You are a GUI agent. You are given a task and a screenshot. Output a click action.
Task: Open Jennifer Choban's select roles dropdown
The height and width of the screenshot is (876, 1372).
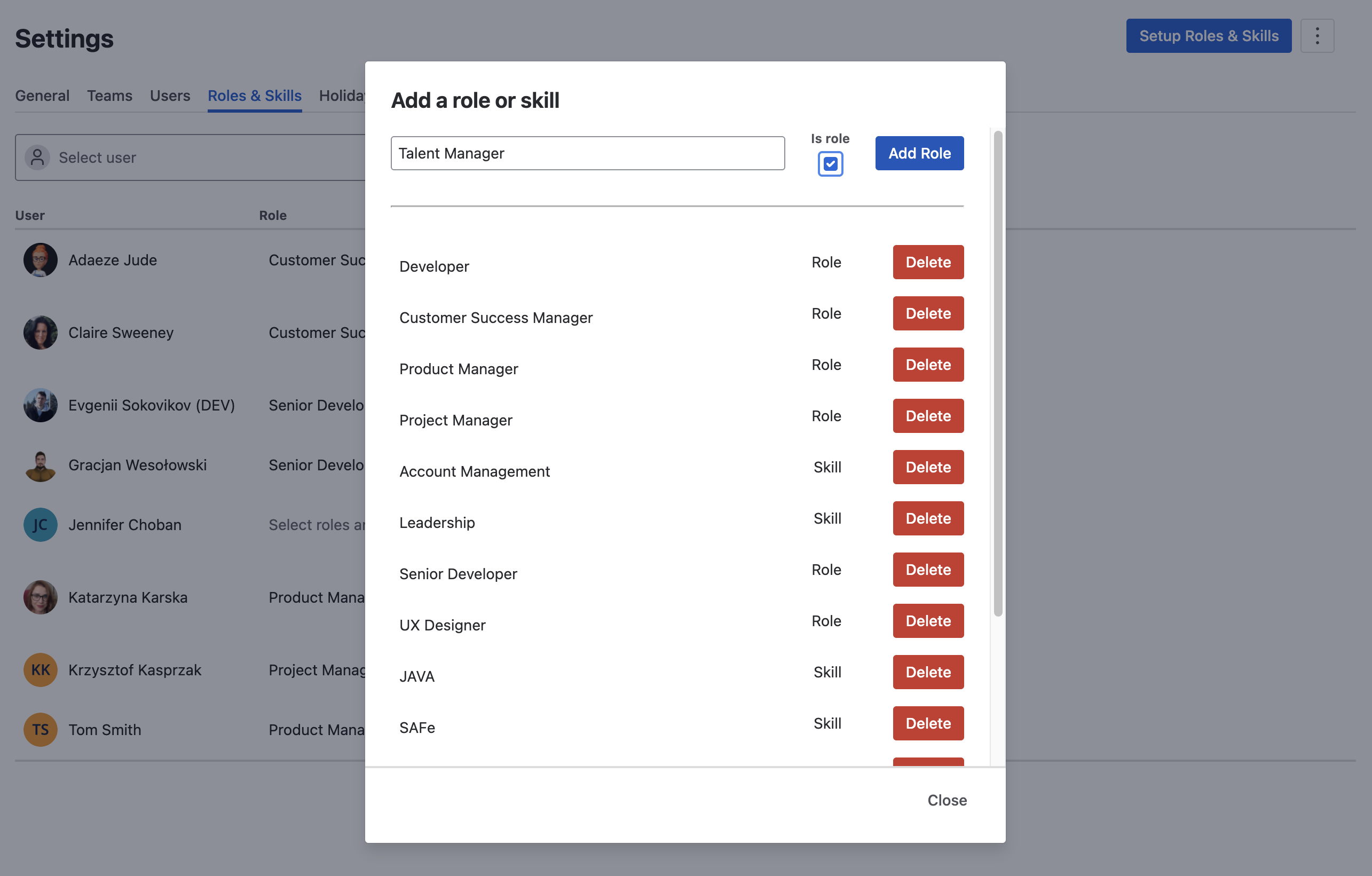[316, 525]
